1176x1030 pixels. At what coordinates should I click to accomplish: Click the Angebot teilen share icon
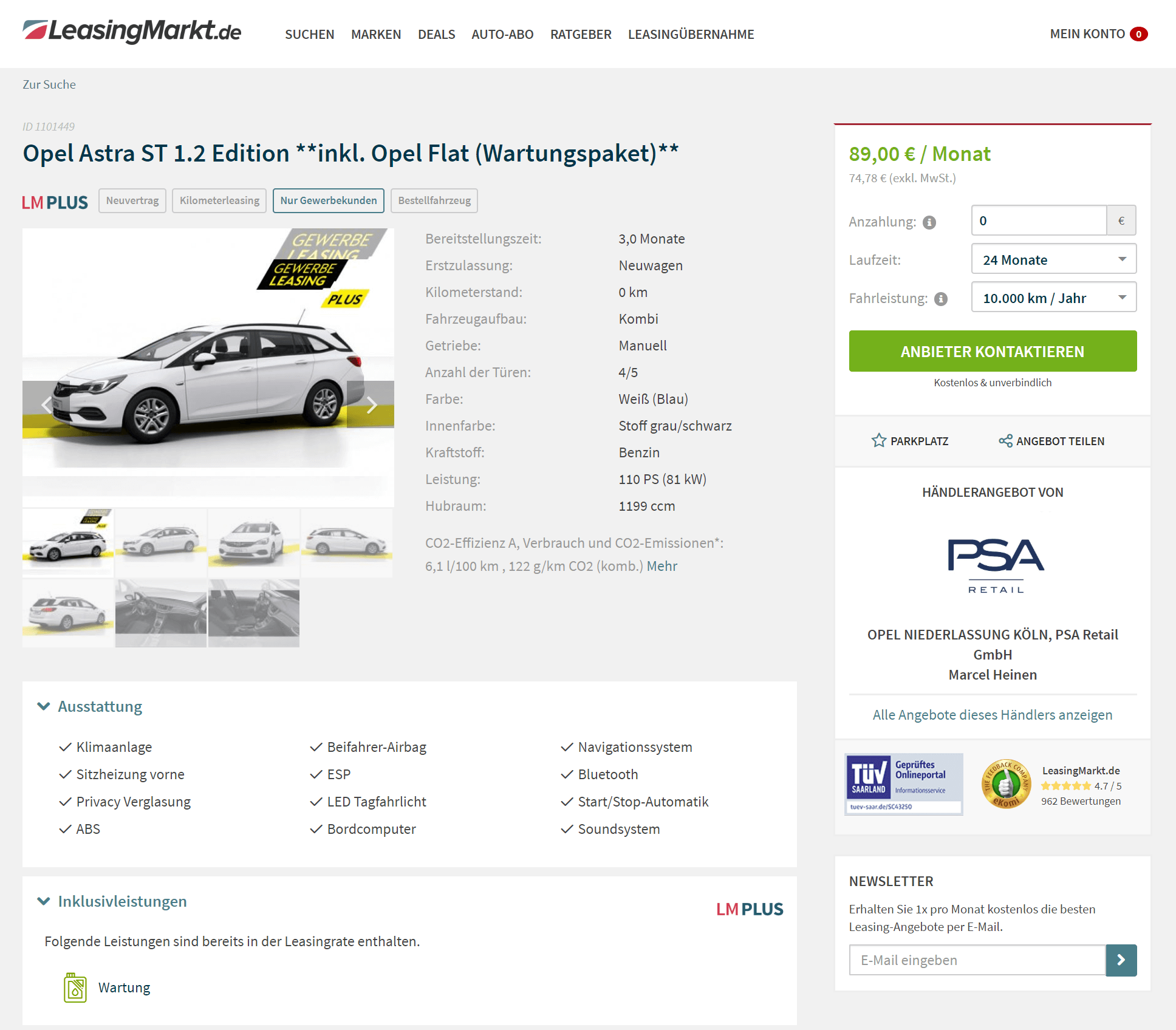pos(1005,441)
